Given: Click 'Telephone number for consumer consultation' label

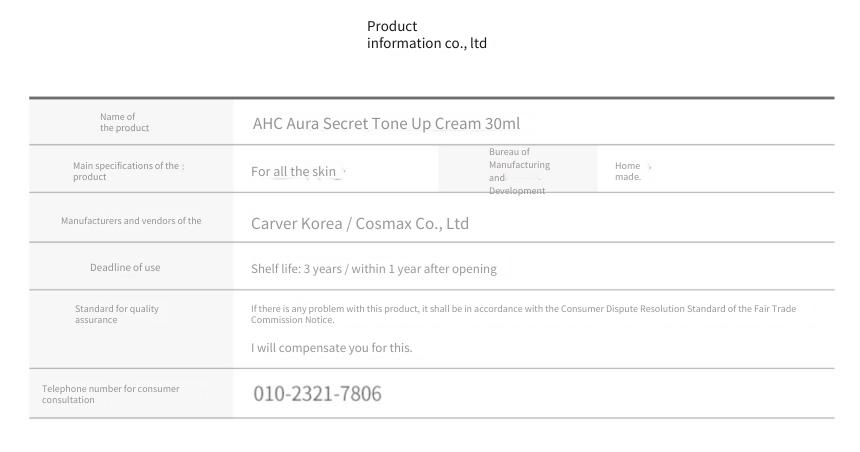Looking at the screenshot, I should tap(110, 394).
